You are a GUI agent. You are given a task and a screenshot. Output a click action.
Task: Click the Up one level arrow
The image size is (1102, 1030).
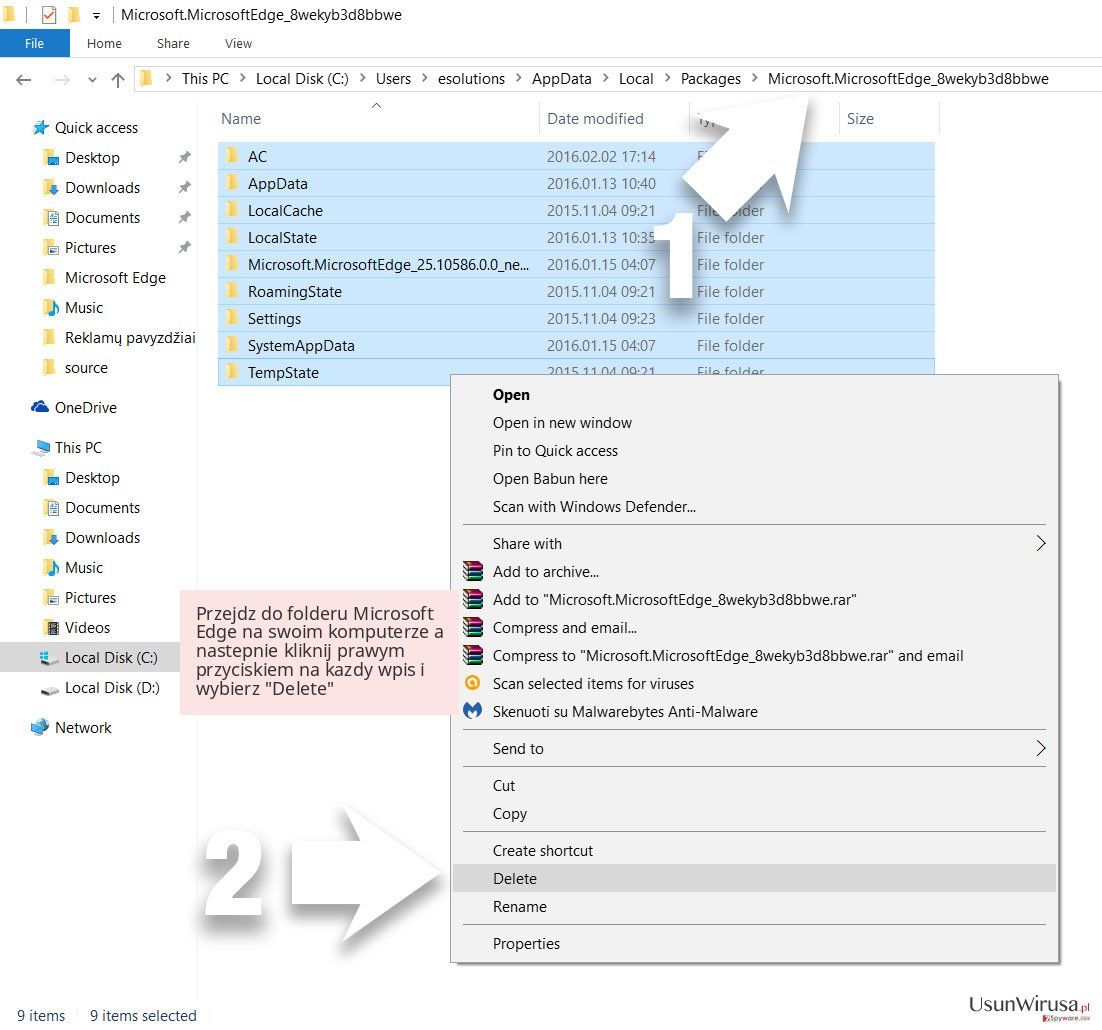pos(118,79)
